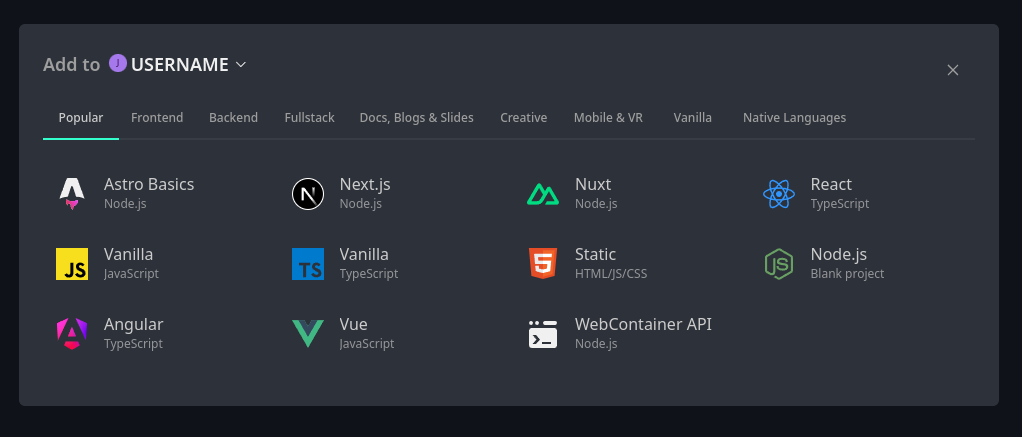This screenshot has width=1022, height=437.
Task: Open the USERNAME account selector
Action: (x=178, y=65)
